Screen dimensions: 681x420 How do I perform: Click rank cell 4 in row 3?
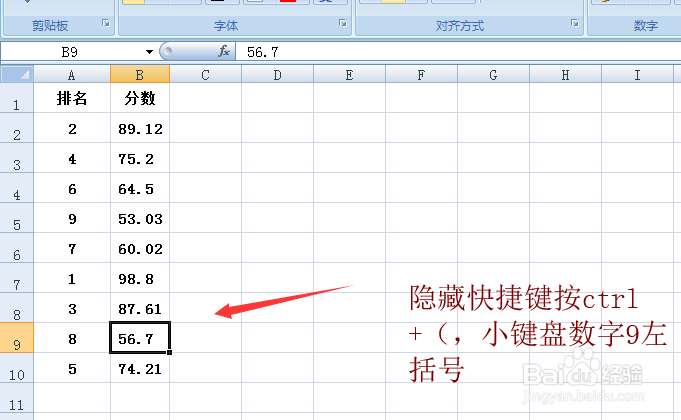coord(72,159)
